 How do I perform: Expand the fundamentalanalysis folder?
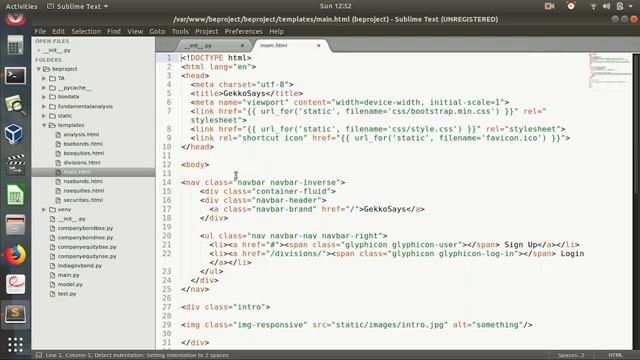44,107
